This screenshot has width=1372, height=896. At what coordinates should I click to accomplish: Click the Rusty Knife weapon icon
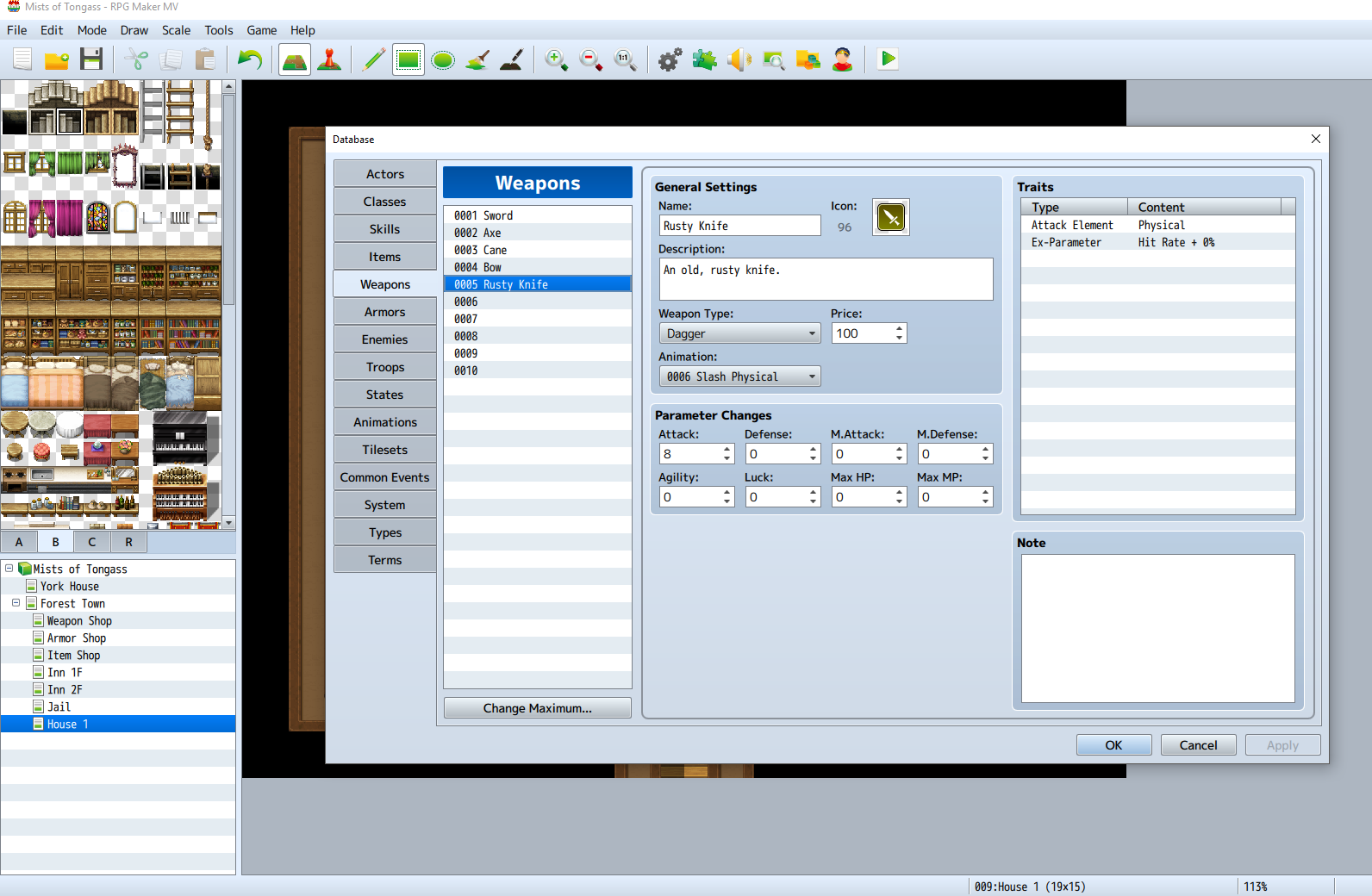tap(891, 218)
